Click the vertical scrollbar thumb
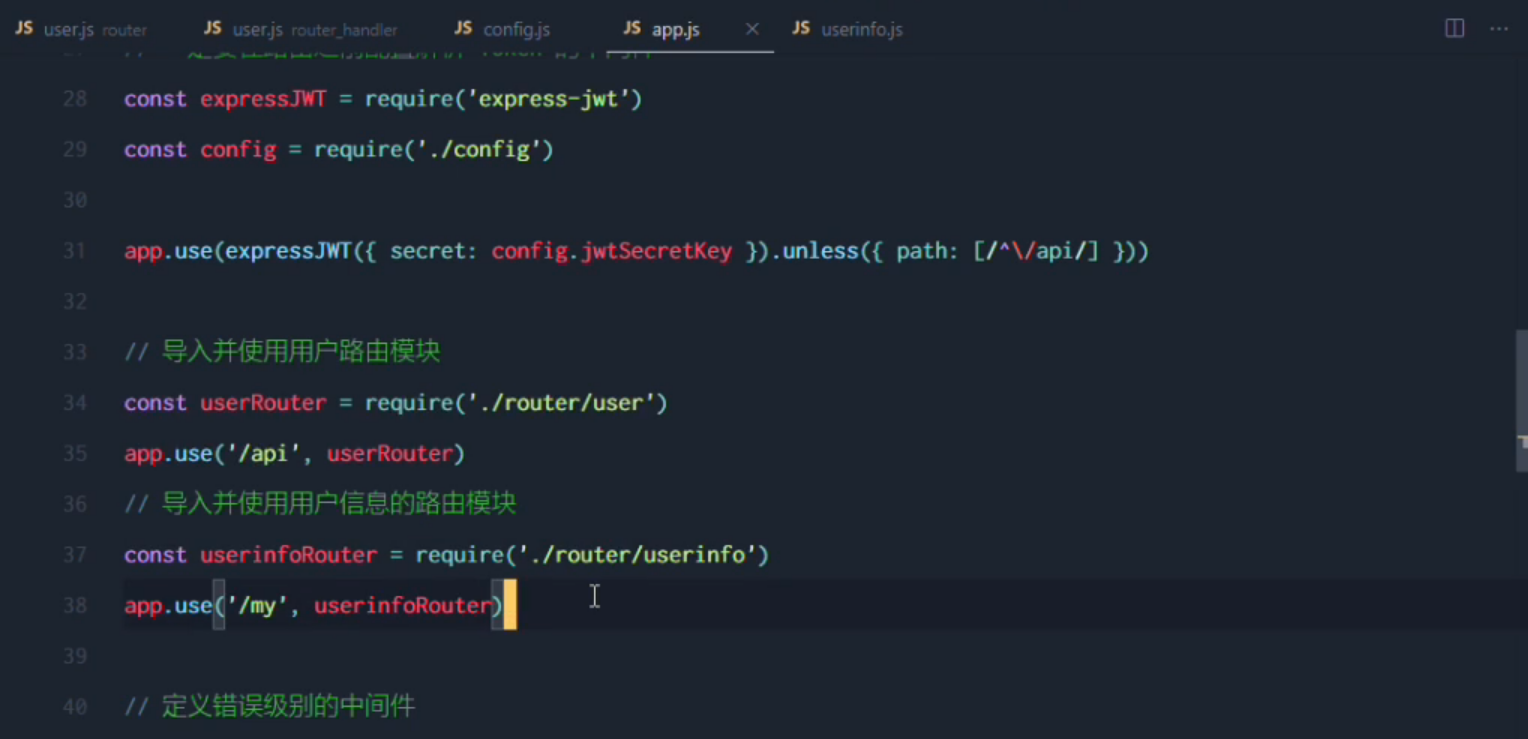This screenshot has width=1528, height=739. coord(1522,400)
